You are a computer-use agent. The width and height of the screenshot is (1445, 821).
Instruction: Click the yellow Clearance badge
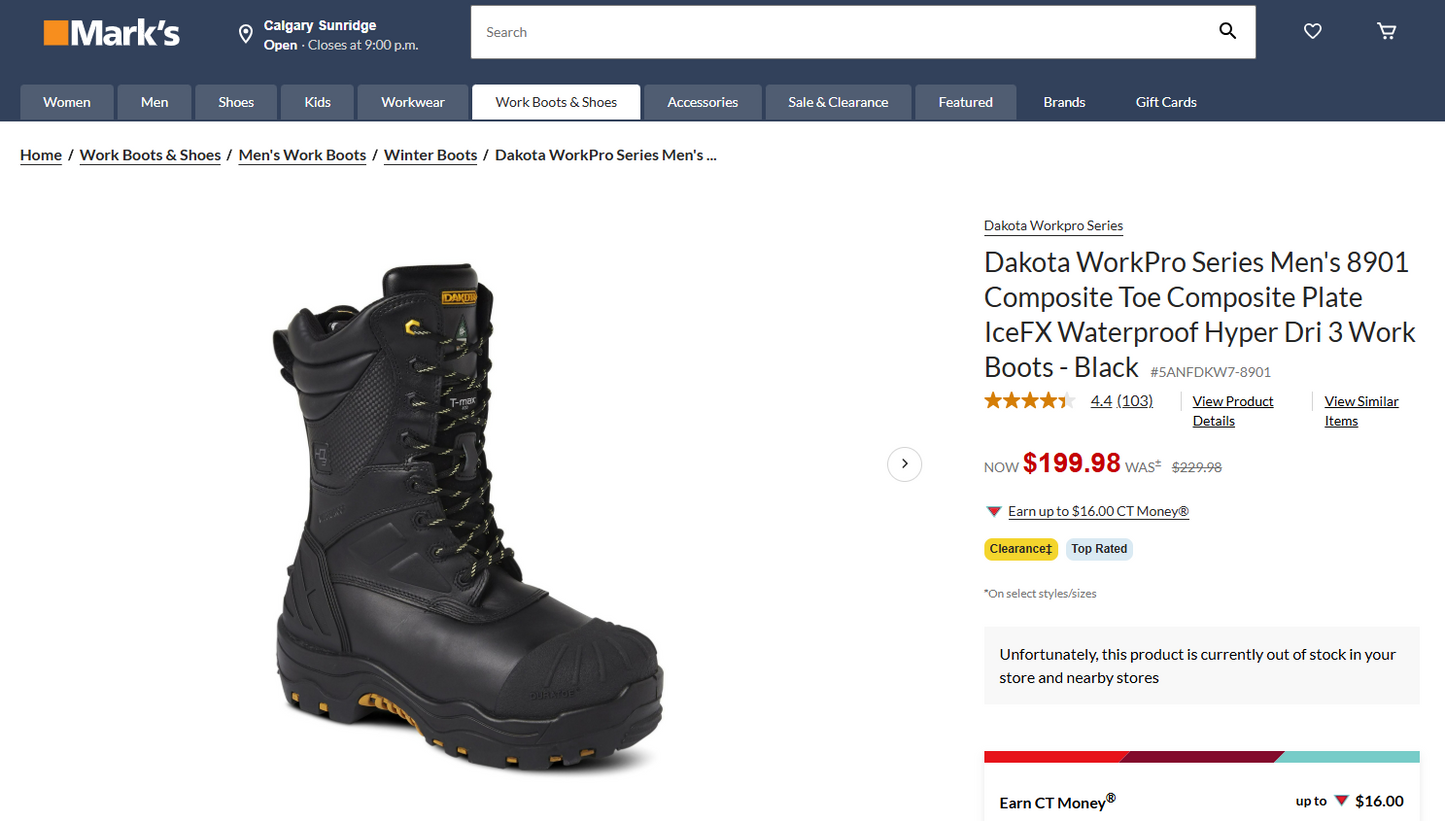1020,549
